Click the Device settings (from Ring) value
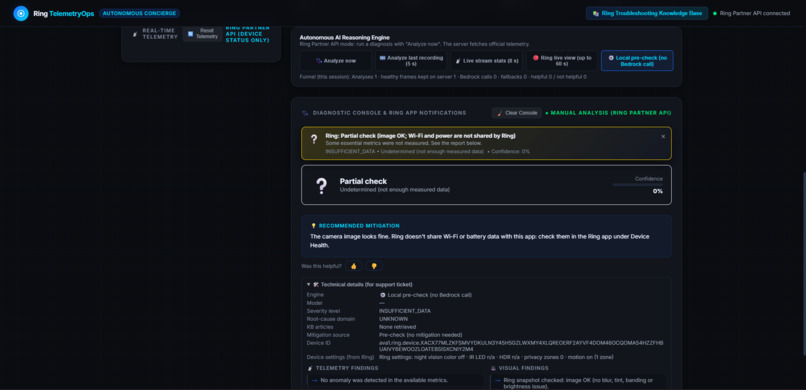Image resolution: width=806 pixels, height=390 pixels. (x=496, y=357)
